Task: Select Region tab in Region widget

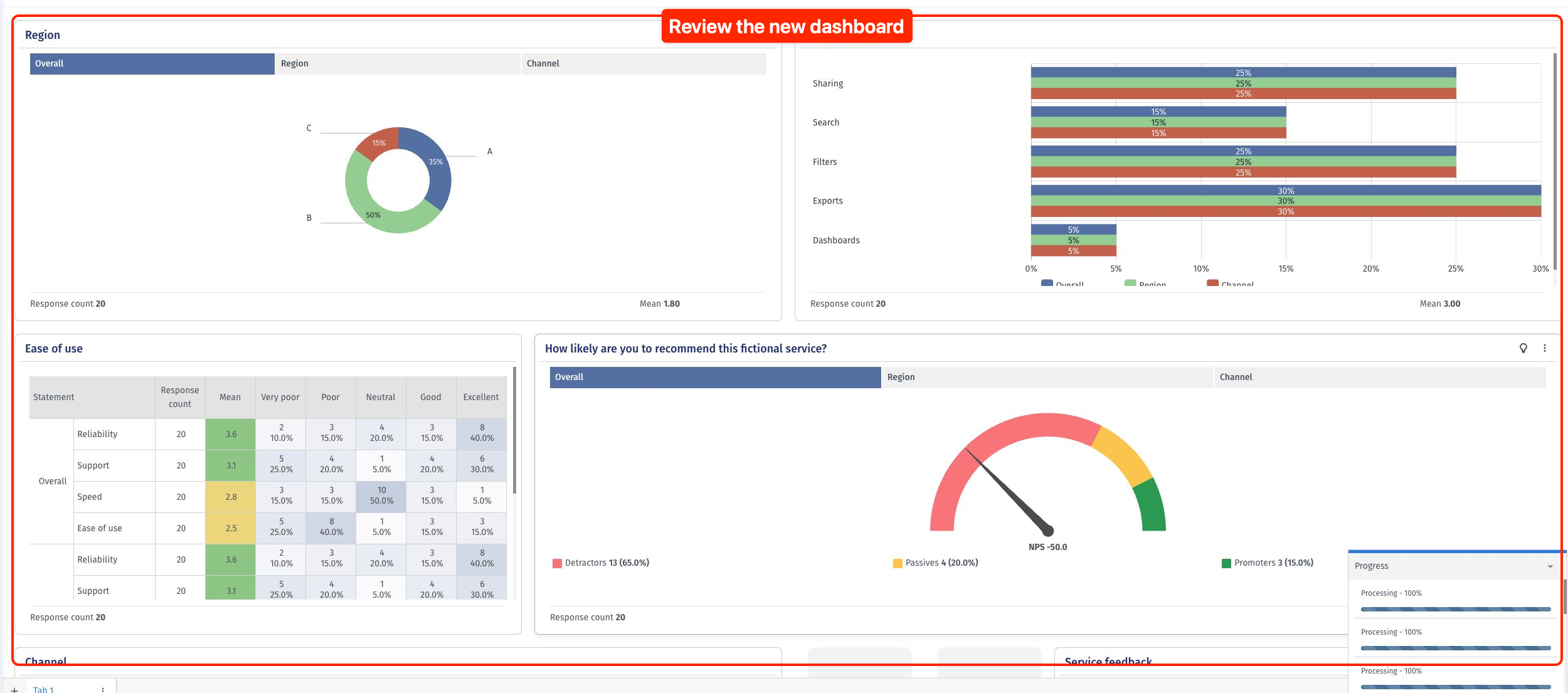Action: [x=398, y=63]
